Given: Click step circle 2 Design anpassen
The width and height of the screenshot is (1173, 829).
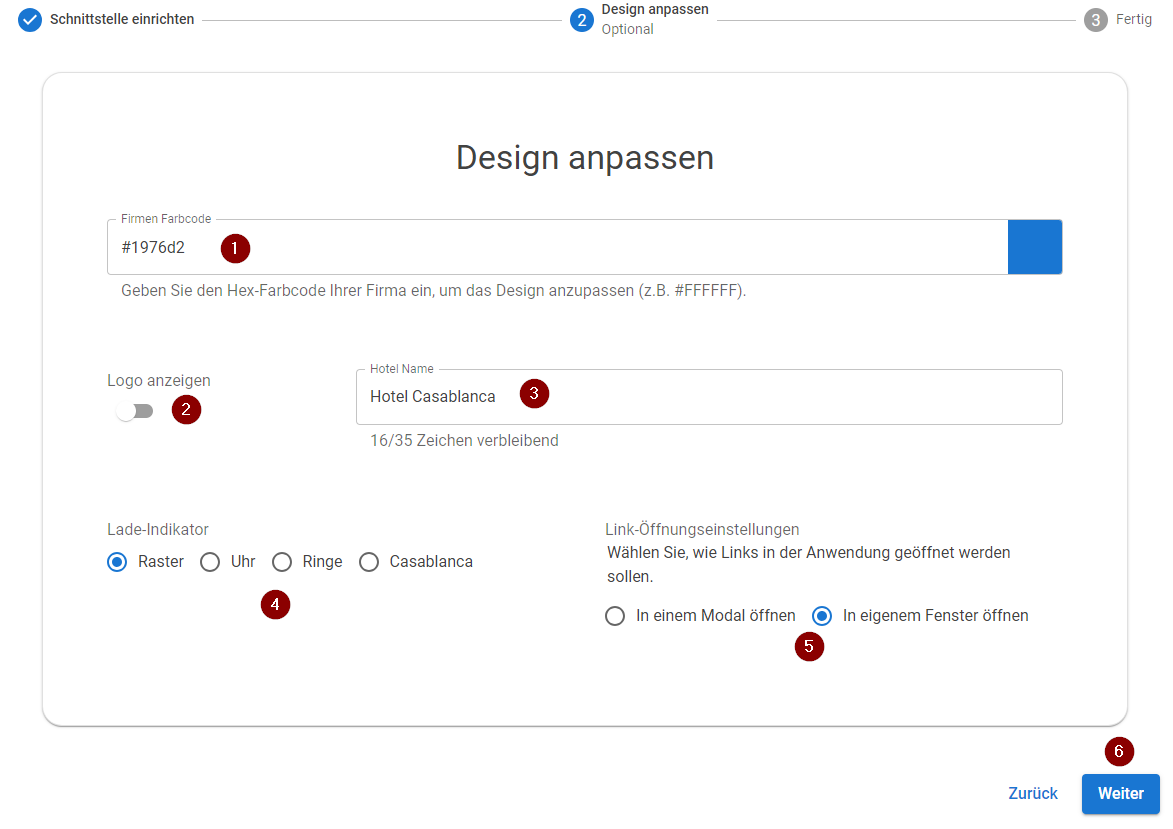Looking at the screenshot, I should [583, 19].
